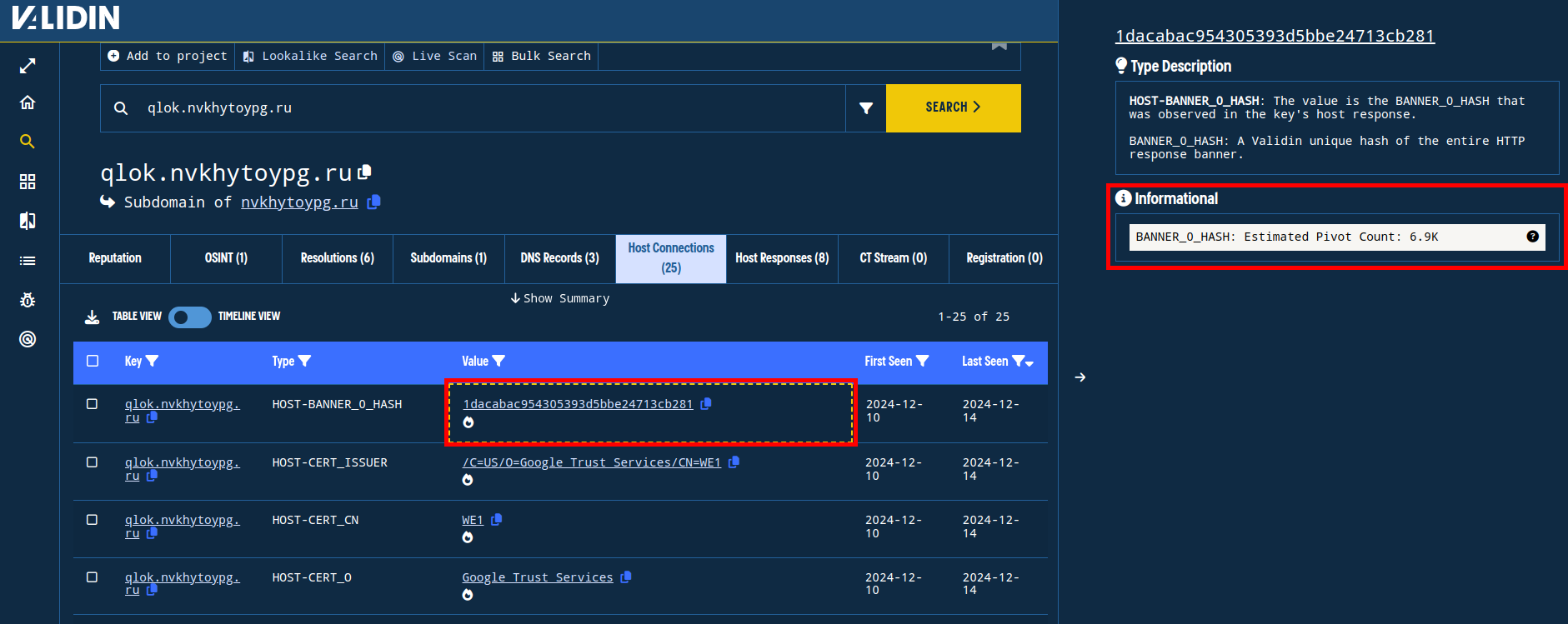Open the Reputation tab

(x=115, y=258)
